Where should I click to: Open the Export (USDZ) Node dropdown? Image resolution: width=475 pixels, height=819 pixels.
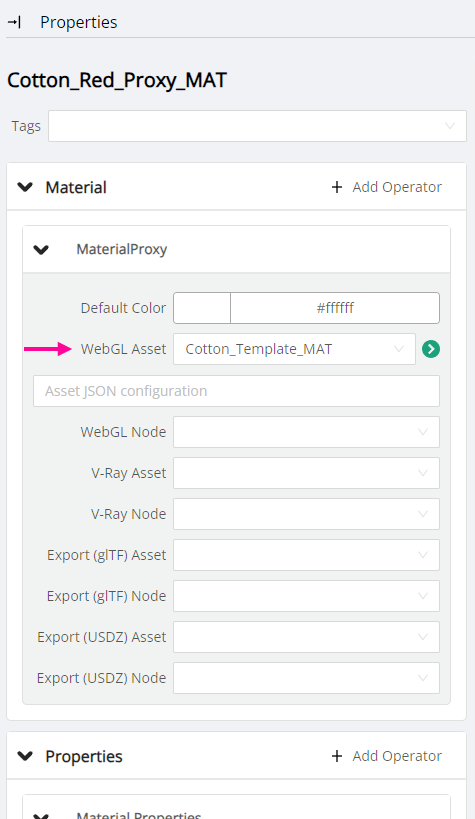(x=306, y=678)
